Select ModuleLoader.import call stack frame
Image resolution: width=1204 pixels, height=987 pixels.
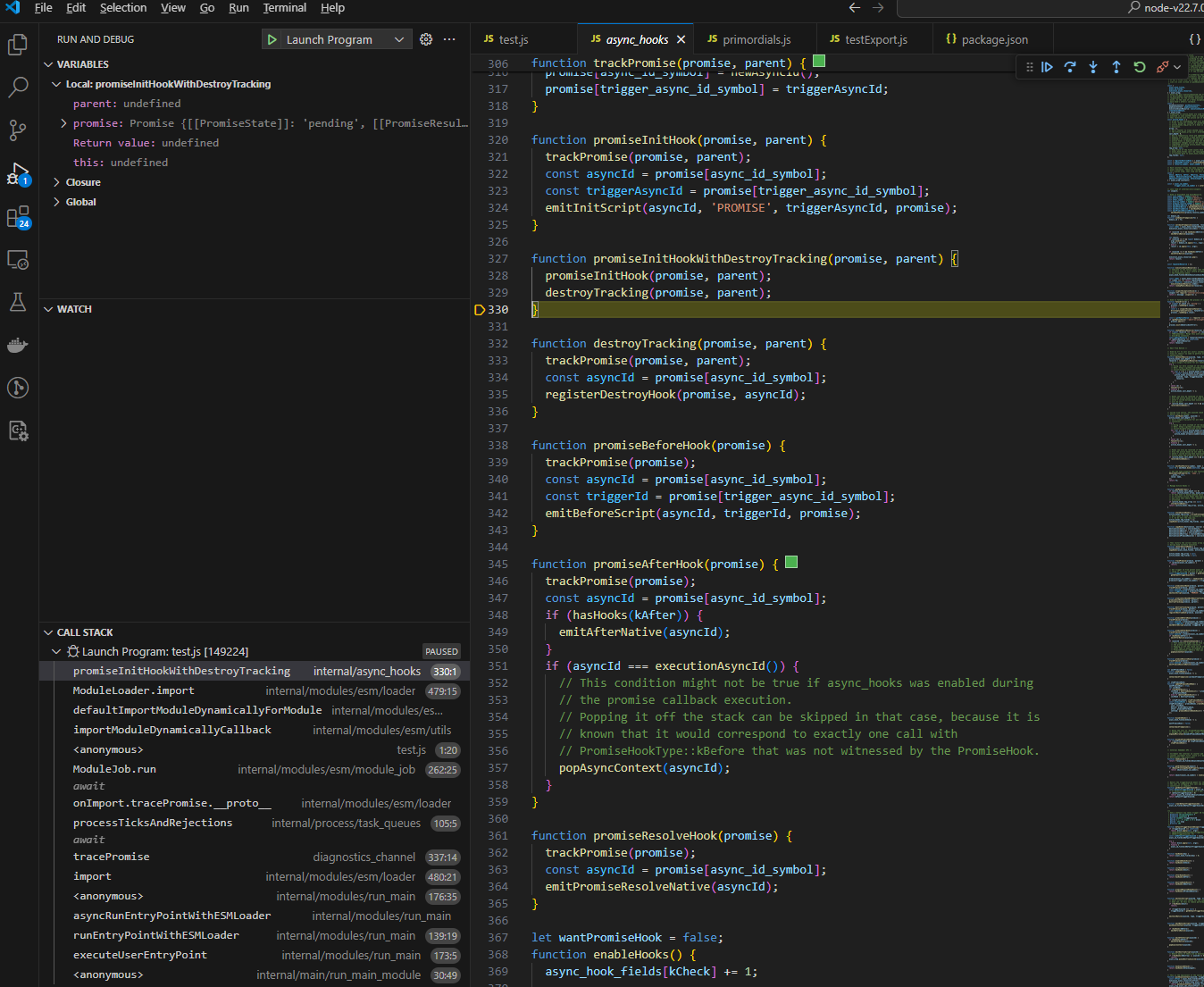[x=134, y=690]
